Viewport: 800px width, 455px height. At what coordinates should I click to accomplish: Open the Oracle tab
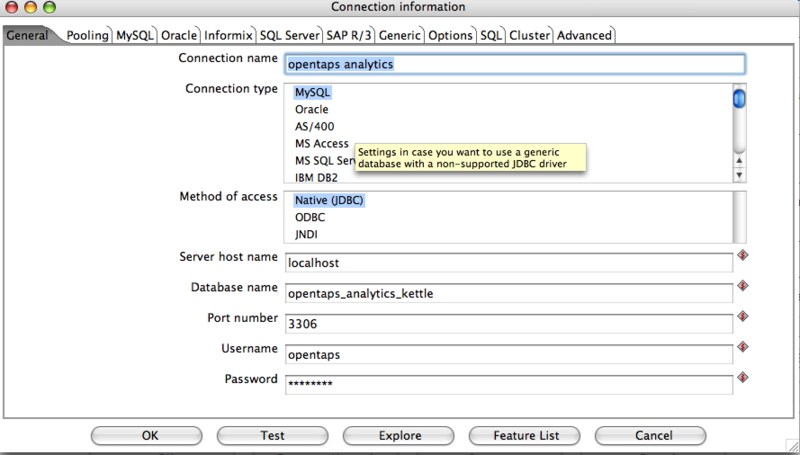tap(179, 35)
